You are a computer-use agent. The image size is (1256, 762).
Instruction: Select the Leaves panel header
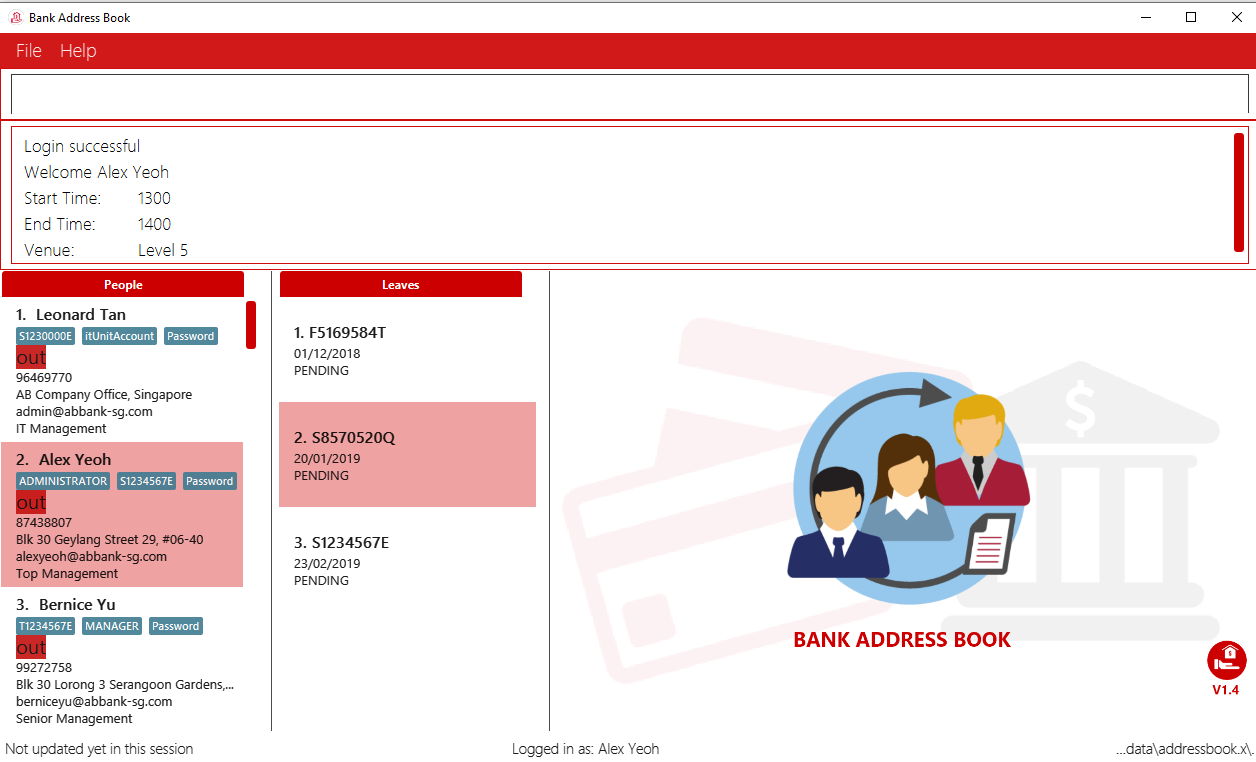coord(401,285)
